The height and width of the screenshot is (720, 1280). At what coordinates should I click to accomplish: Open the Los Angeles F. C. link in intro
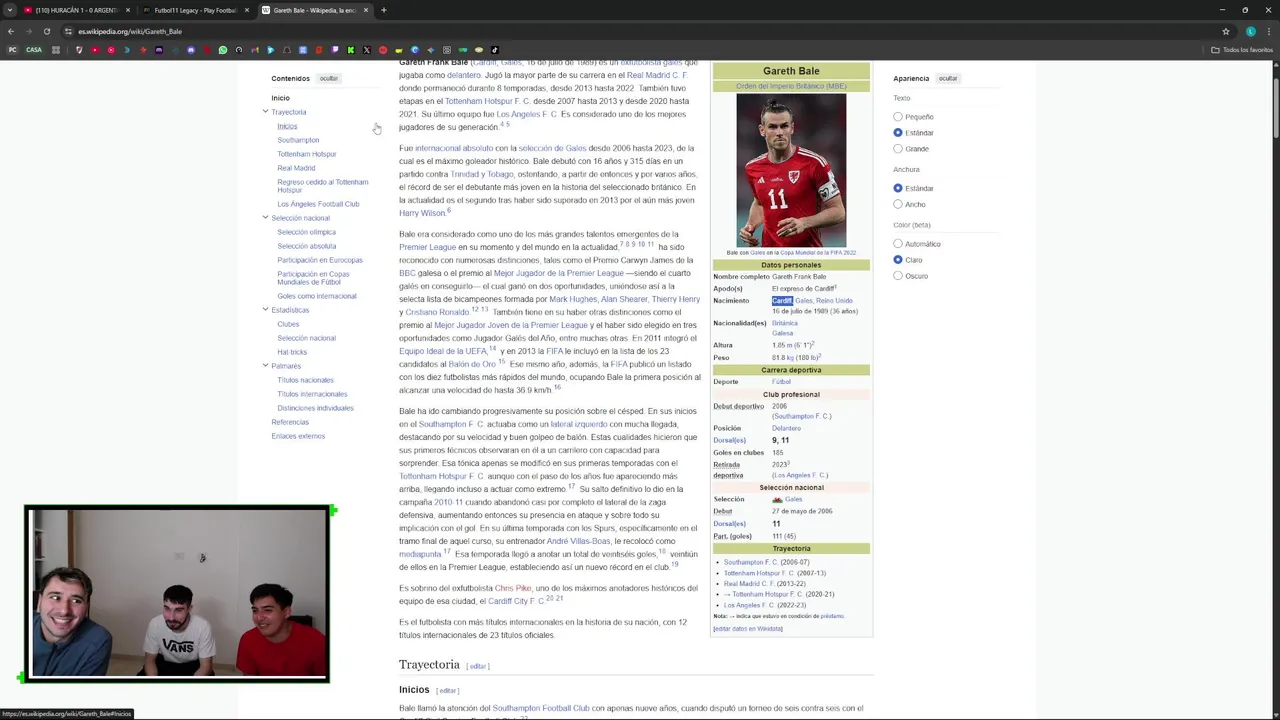pos(527,114)
